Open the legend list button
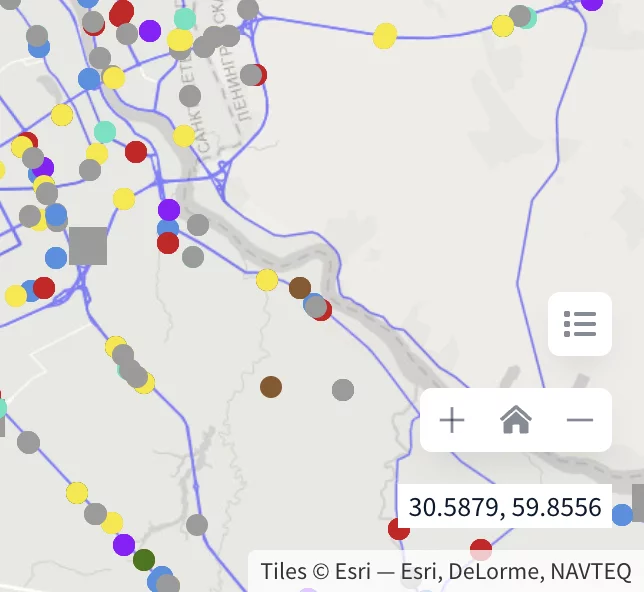Screen dimensions: 644x592 click(x=580, y=324)
